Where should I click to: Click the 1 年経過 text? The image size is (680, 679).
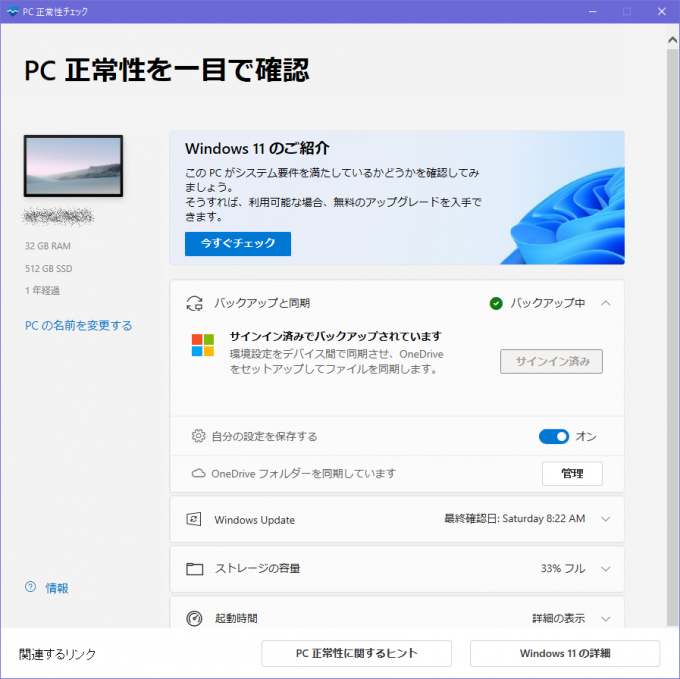(42, 291)
